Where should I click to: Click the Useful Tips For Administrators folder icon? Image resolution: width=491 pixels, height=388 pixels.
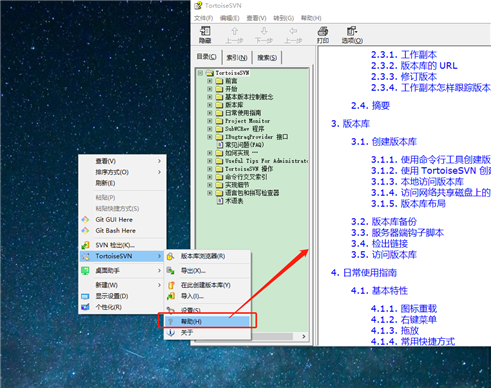tap(219, 161)
